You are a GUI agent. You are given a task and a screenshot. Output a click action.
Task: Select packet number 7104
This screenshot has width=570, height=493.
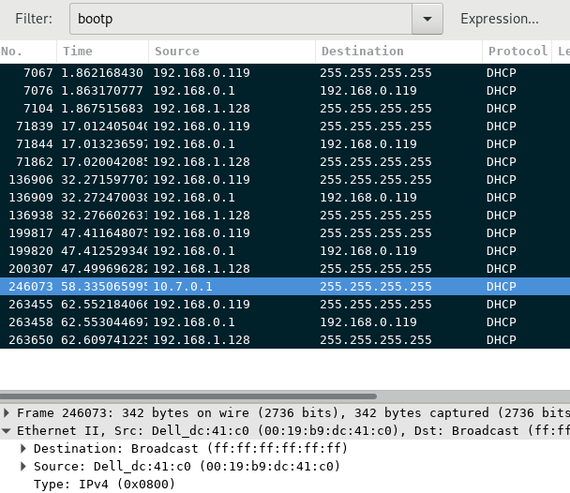pyautogui.click(x=285, y=108)
